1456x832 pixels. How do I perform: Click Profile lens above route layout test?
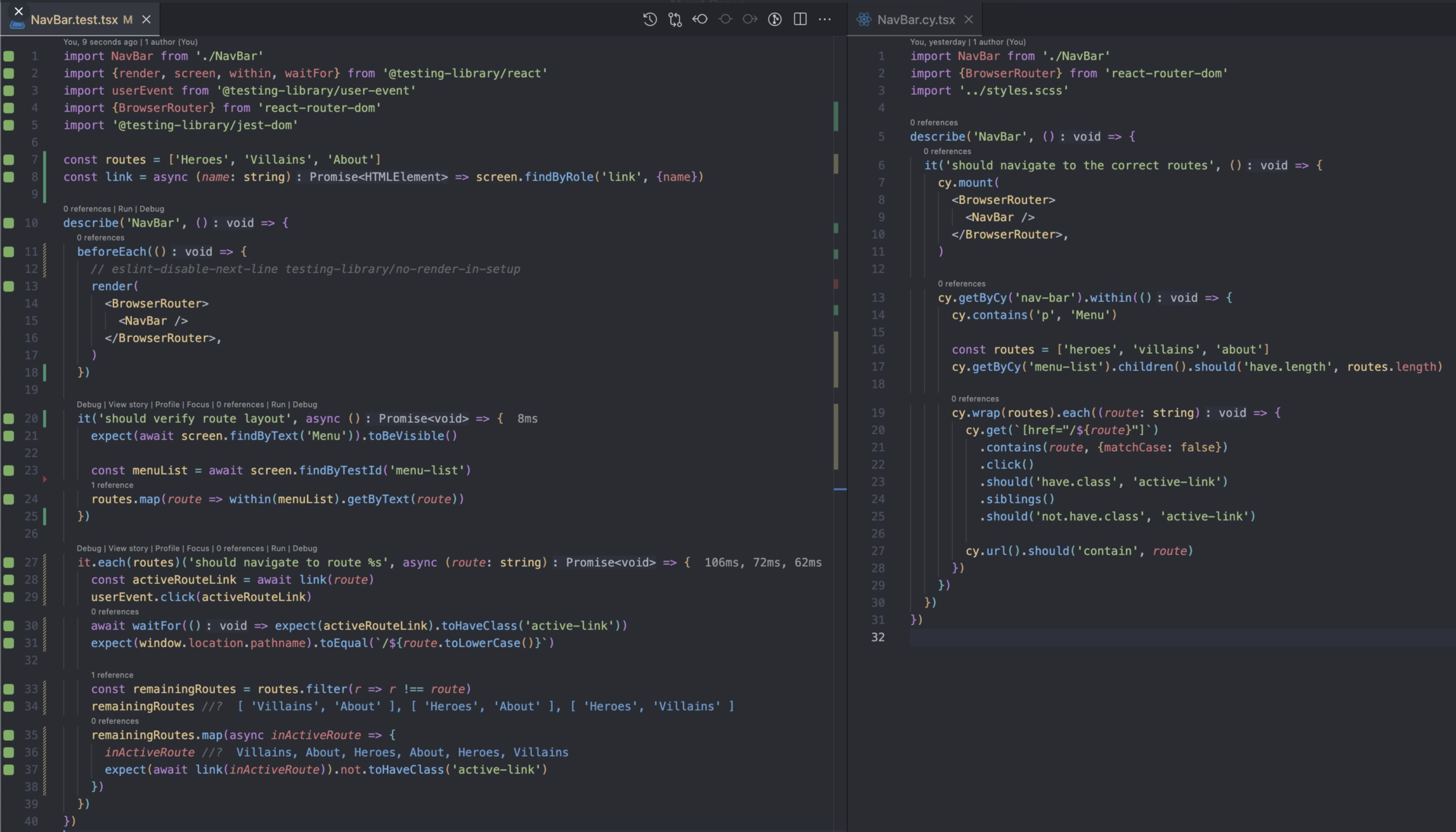[167, 404]
